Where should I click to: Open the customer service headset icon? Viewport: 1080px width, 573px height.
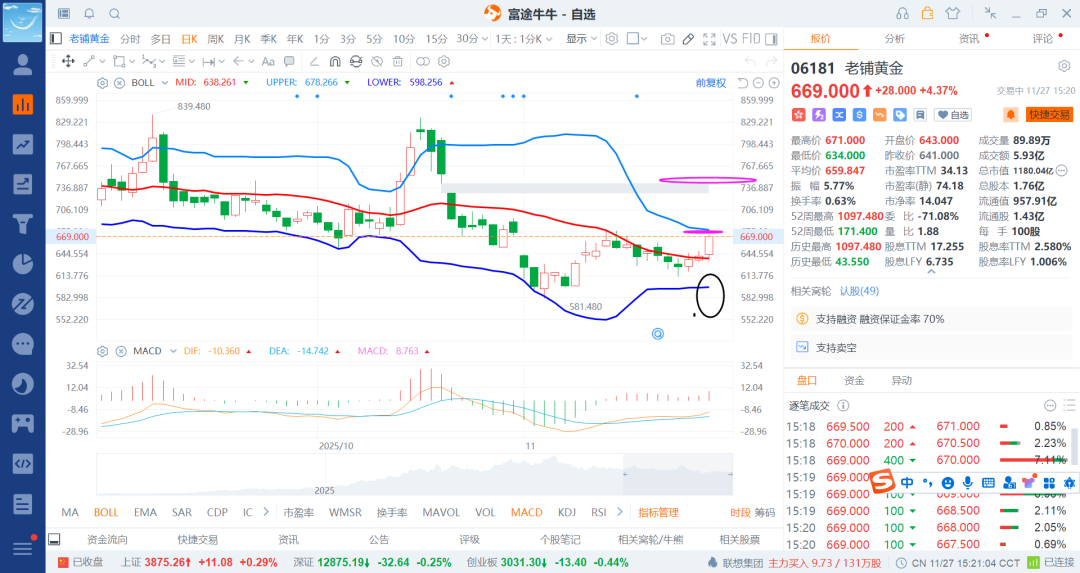tap(902, 14)
